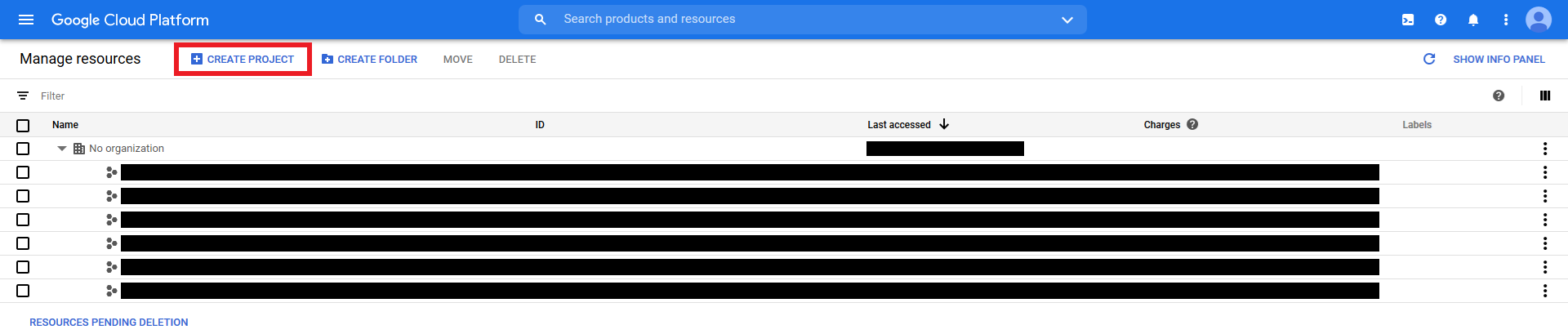Select the first project row checkbox

tap(23, 172)
